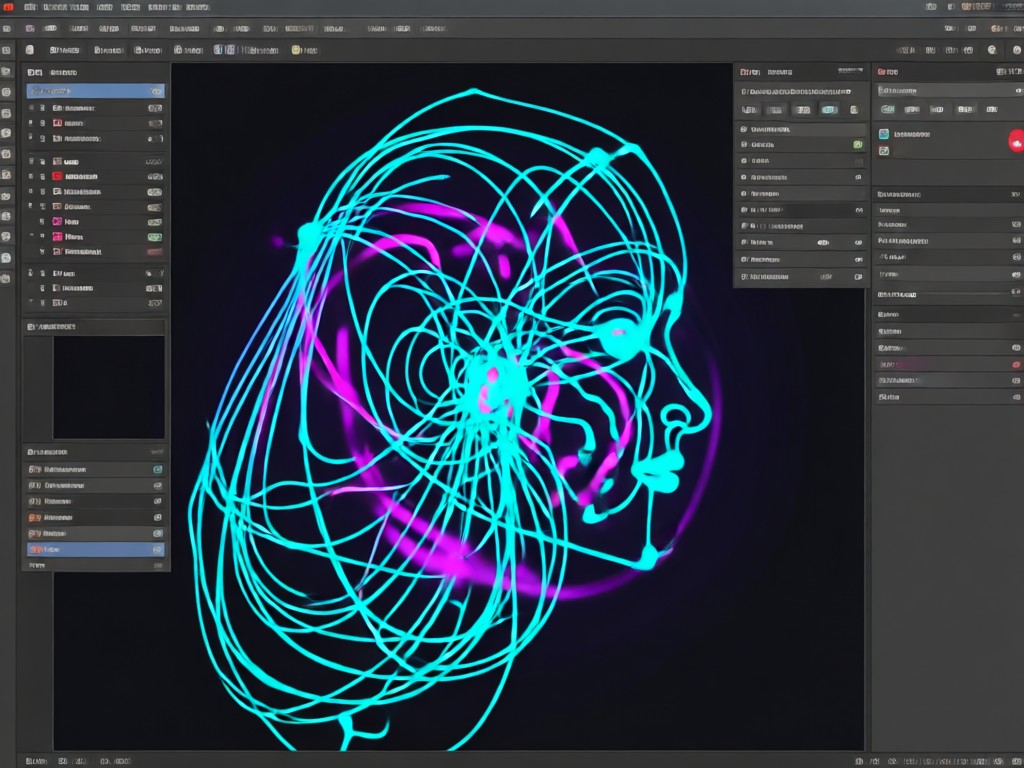Toggle the green checkbox in the center-right panel
The width and height of the screenshot is (1024, 768).
tap(858, 144)
